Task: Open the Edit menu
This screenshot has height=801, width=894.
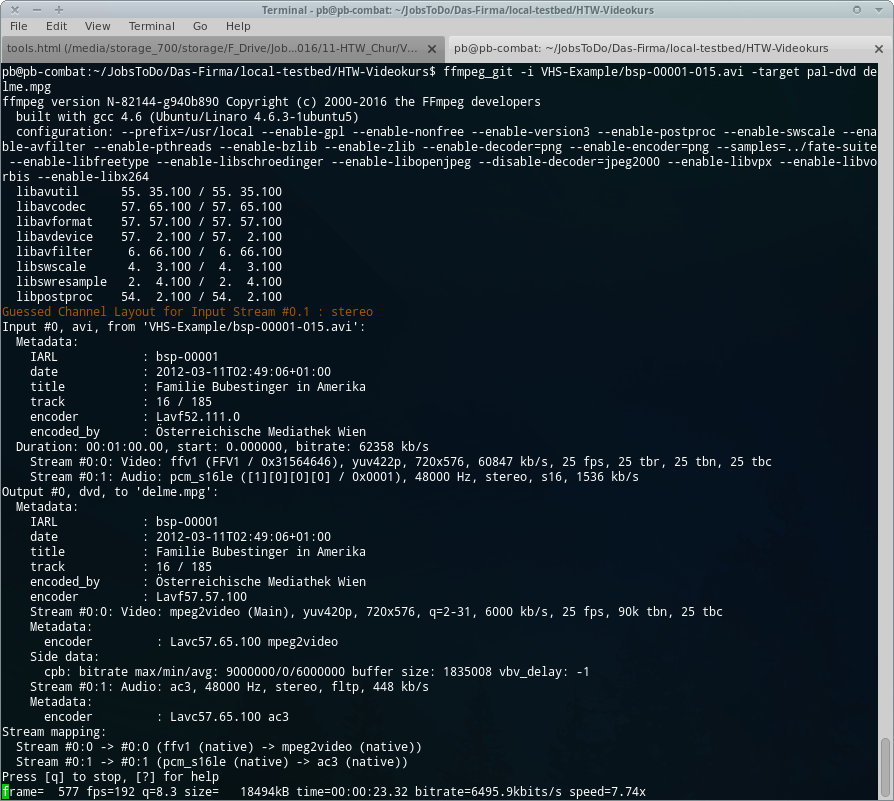Action: (56, 26)
